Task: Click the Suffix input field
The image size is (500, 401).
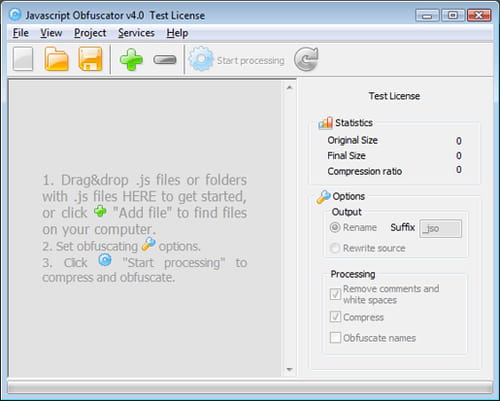Action: 440,229
